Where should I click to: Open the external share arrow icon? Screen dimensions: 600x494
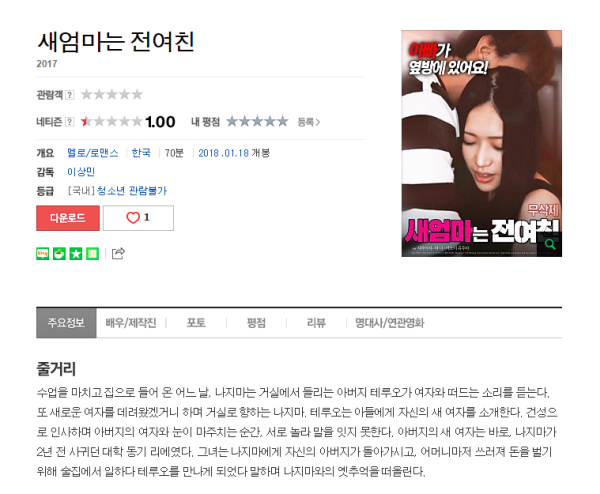click(118, 253)
